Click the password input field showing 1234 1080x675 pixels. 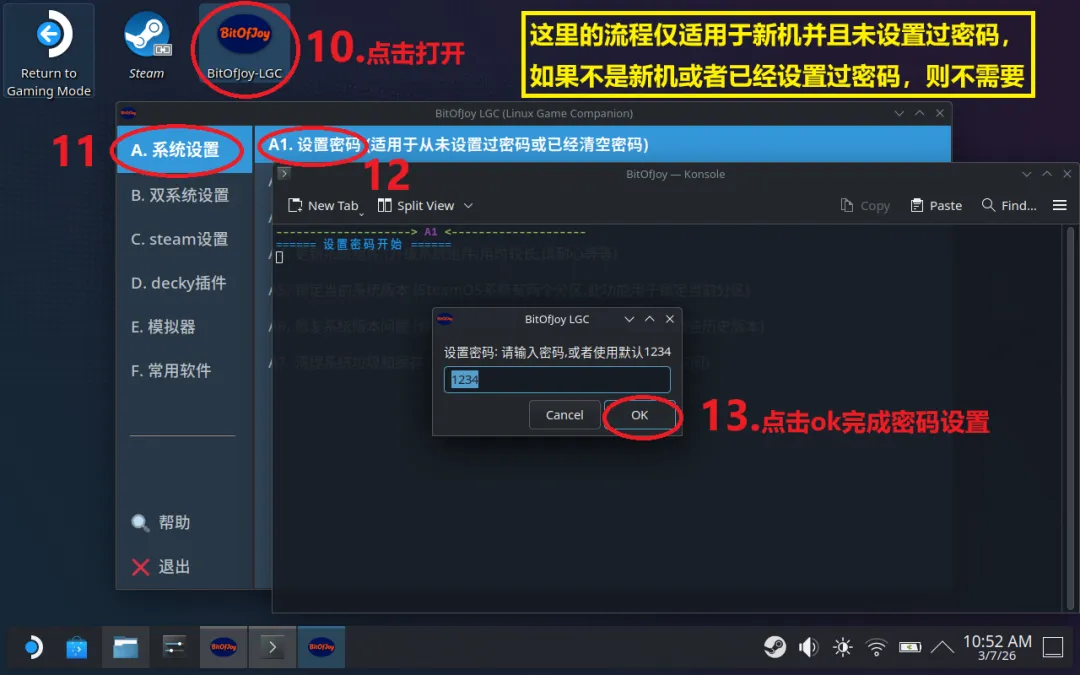tap(557, 380)
